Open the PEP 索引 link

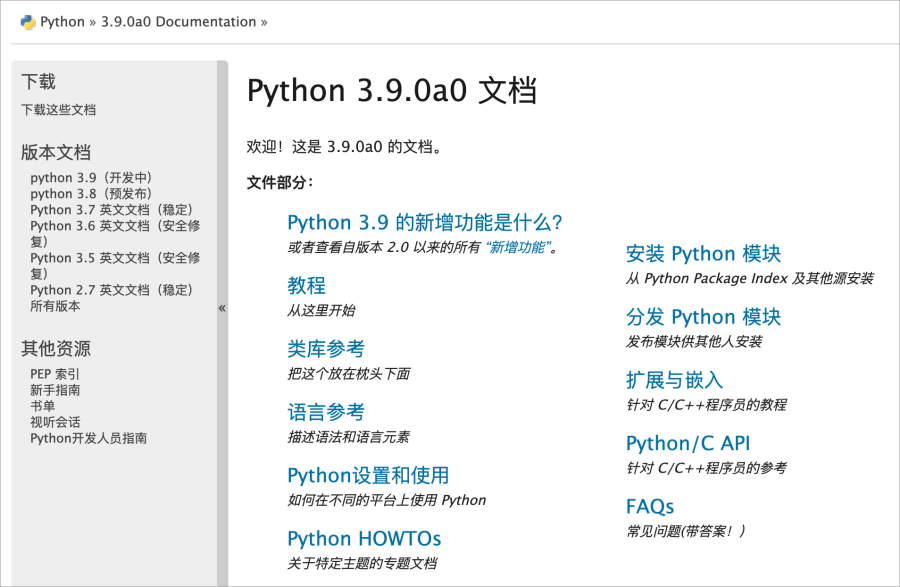pos(55,374)
